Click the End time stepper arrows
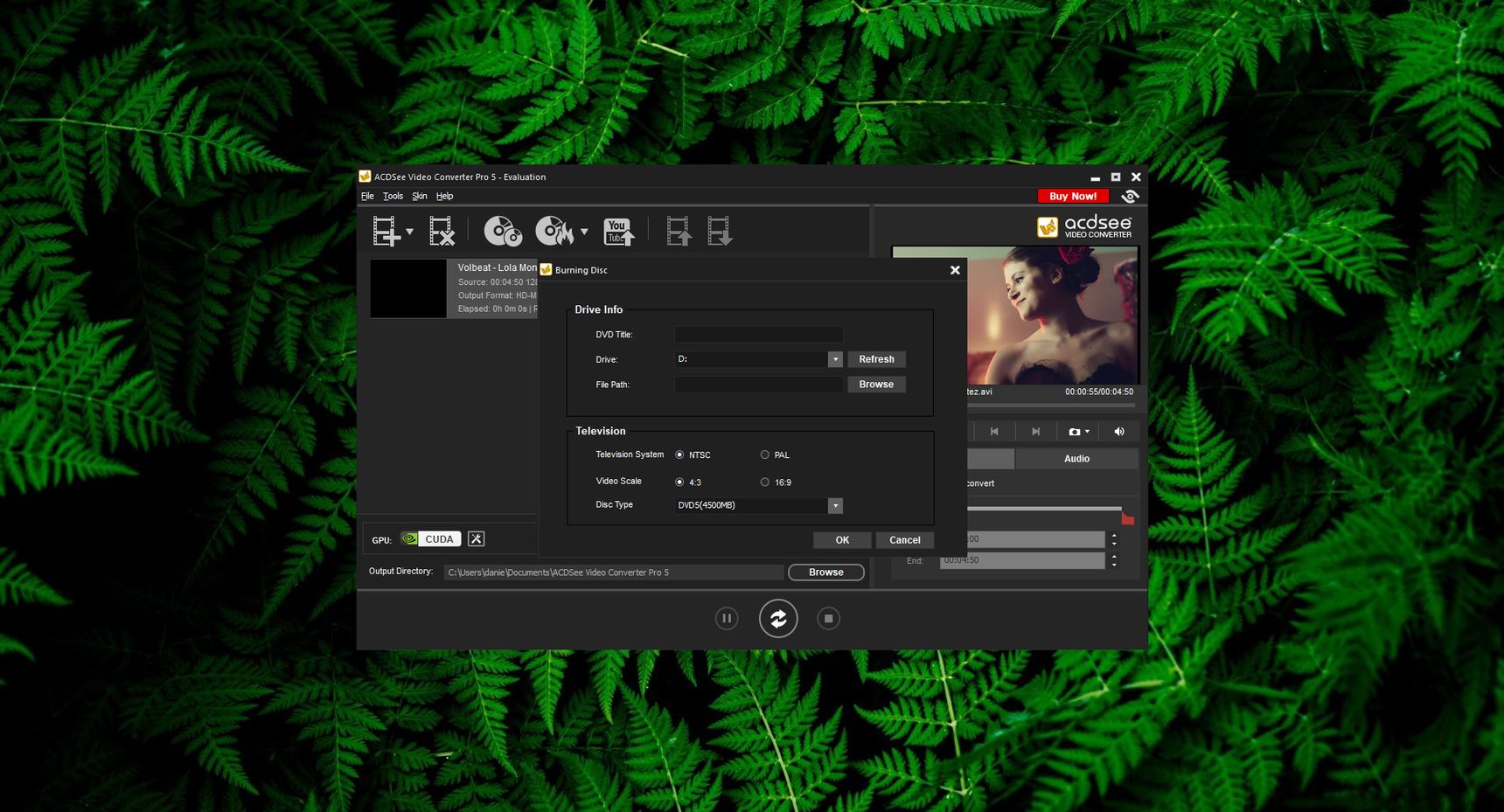The height and width of the screenshot is (812, 1504). pos(1114,560)
